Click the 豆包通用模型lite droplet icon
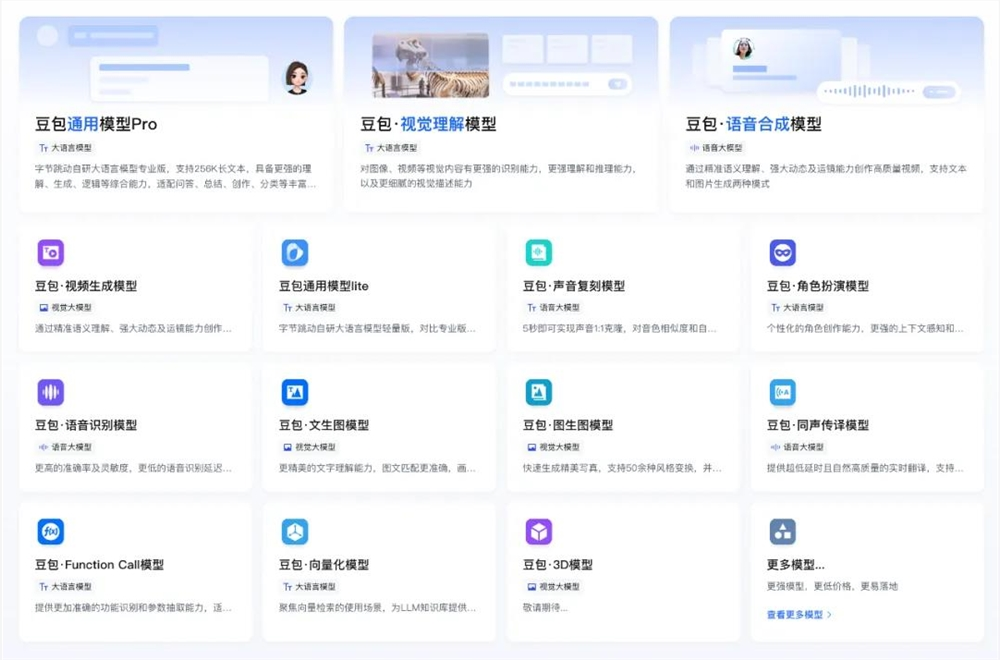Image resolution: width=1000 pixels, height=660 pixels. 295,253
